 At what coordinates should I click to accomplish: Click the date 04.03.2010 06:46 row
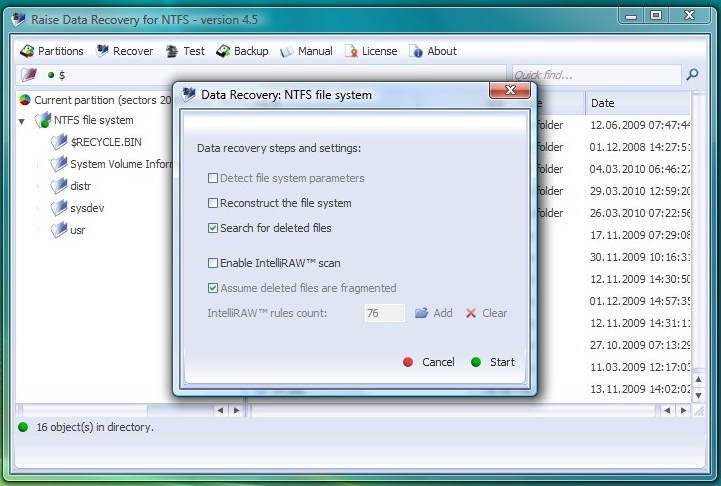click(x=640, y=169)
